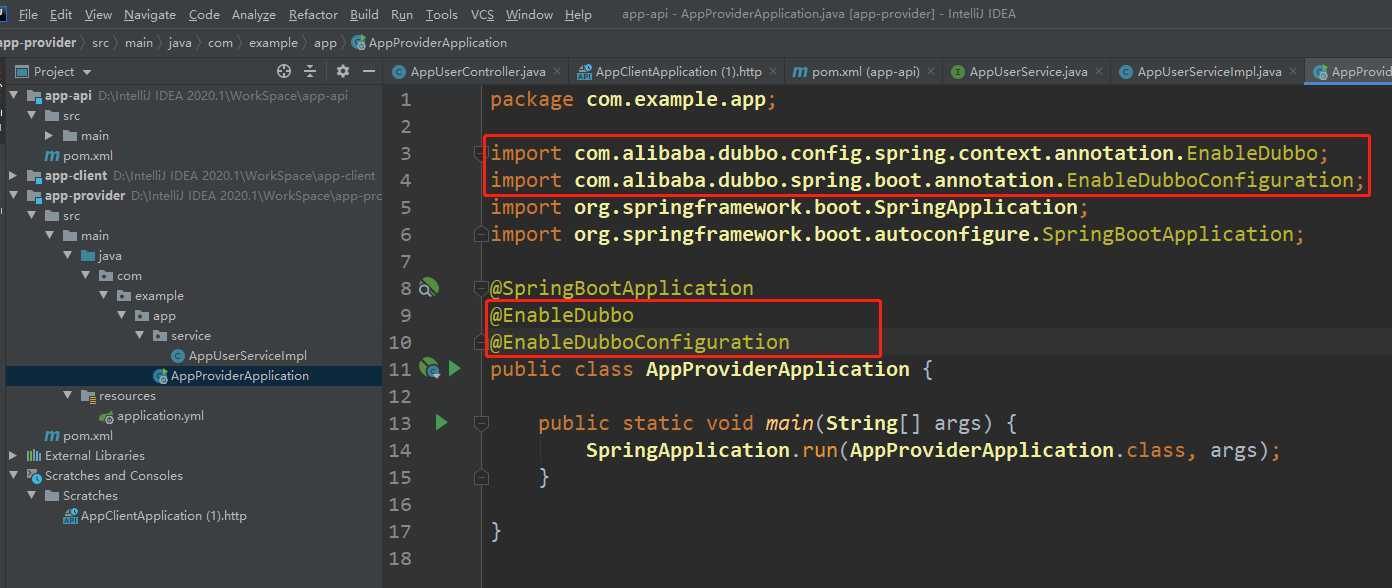Select the Scratches folder in tree

point(90,495)
